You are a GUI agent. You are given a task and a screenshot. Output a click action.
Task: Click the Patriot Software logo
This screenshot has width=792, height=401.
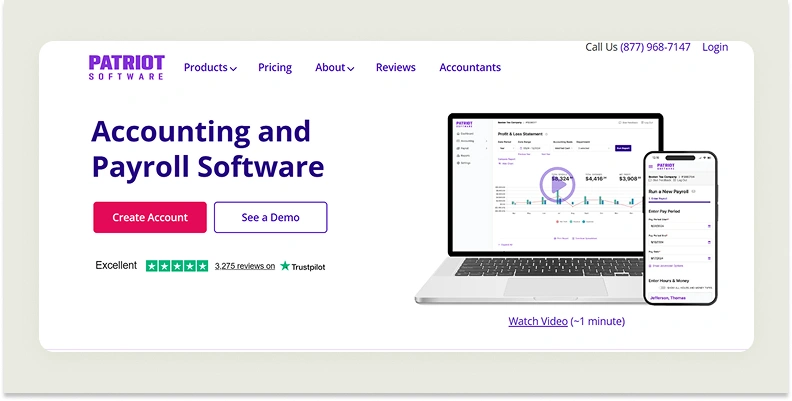pyautogui.click(x=126, y=67)
